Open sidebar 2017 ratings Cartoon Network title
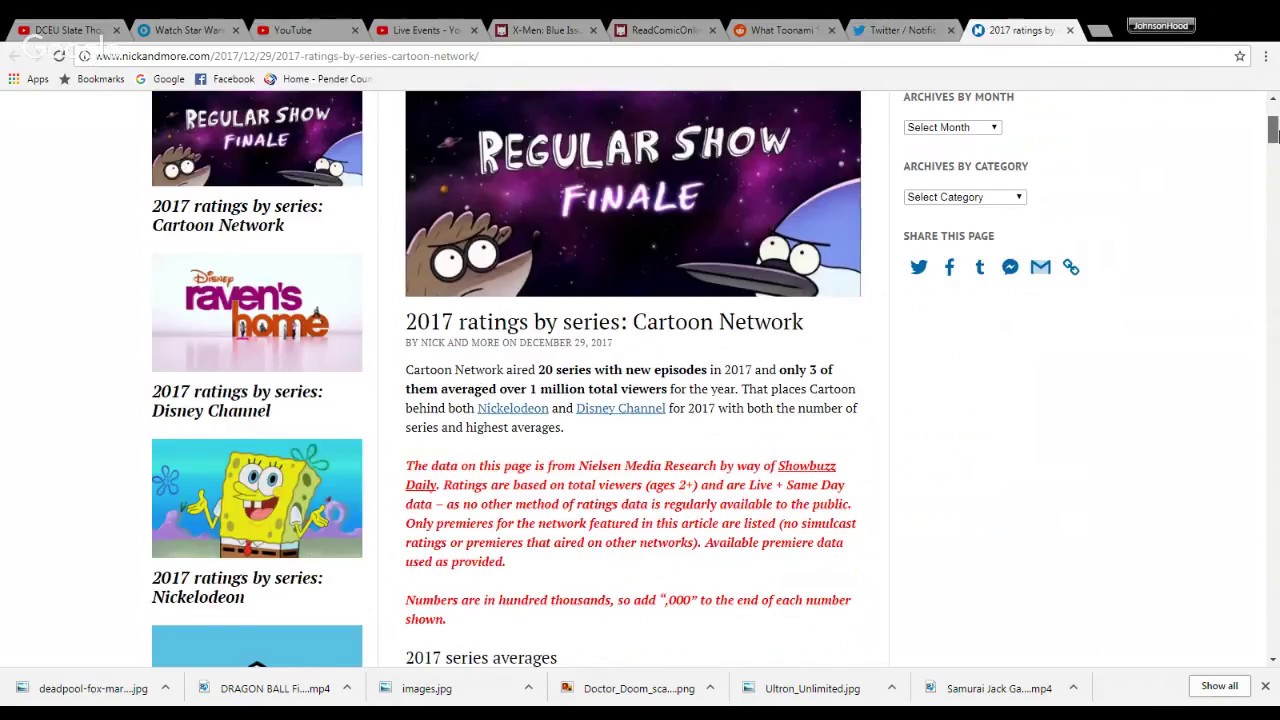Viewport: 1280px width, 720px height. point(237,215)
